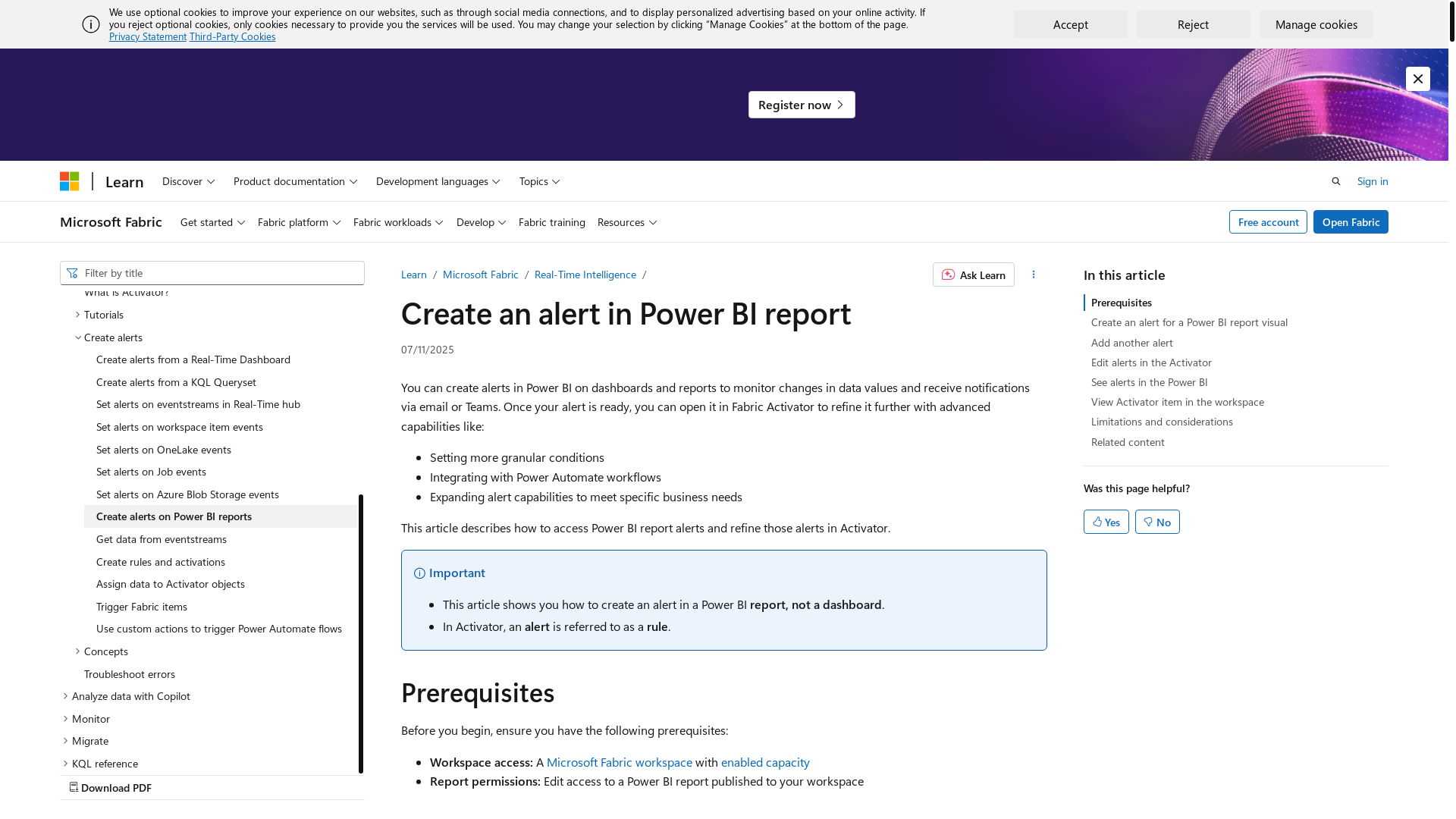The width and height of the screenshot is (1456, 819).
Task: Open Microsoft Fabric workspace link
Action: coord(620,762)
